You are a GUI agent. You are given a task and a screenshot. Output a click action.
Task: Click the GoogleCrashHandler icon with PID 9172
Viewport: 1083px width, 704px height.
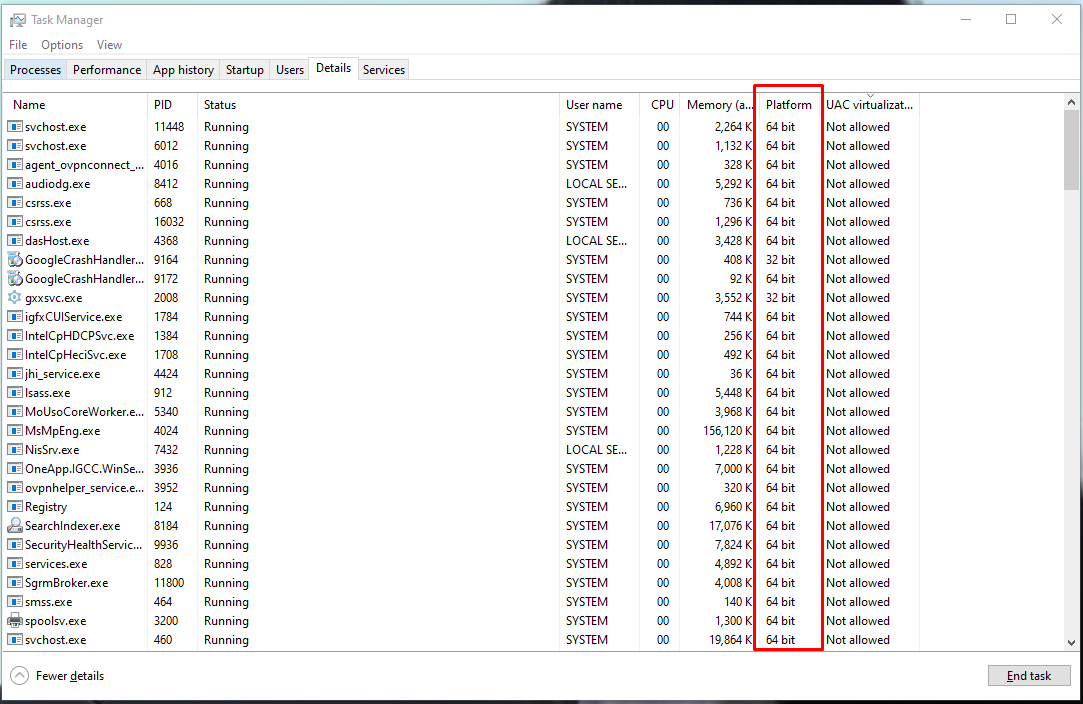[x=15, y=278]
